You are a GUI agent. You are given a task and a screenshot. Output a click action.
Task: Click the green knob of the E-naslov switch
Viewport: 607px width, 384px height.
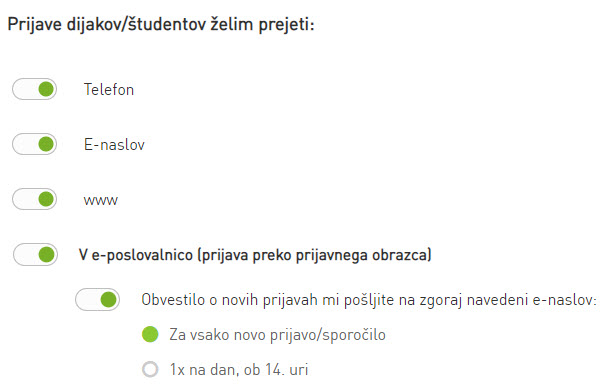46,144
